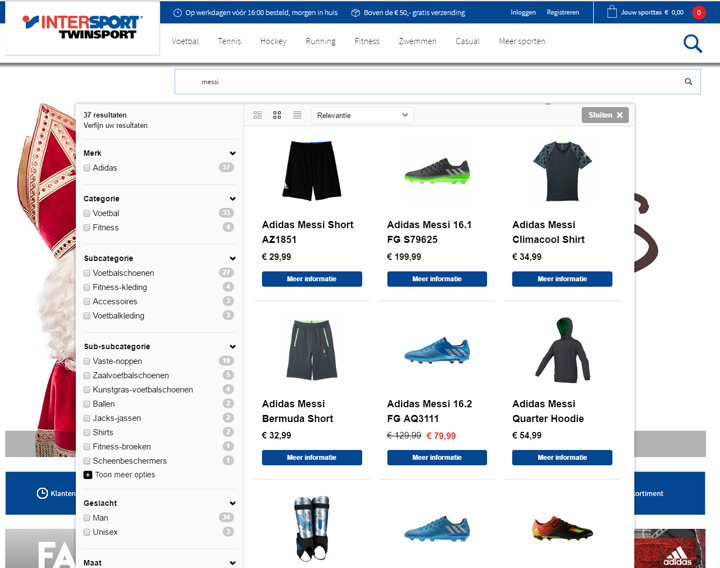
Task: Submit search with small magnifier in search box
Action: click(688, 82)
